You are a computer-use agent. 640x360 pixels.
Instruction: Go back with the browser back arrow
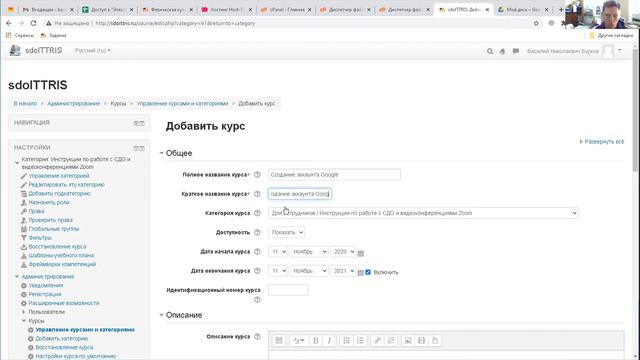tap(9, 23)
